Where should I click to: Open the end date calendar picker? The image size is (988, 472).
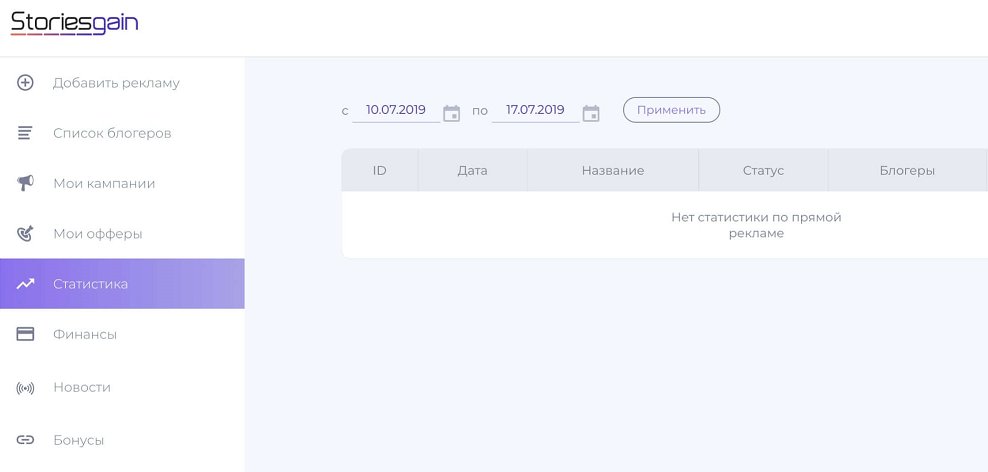[591, 112]
